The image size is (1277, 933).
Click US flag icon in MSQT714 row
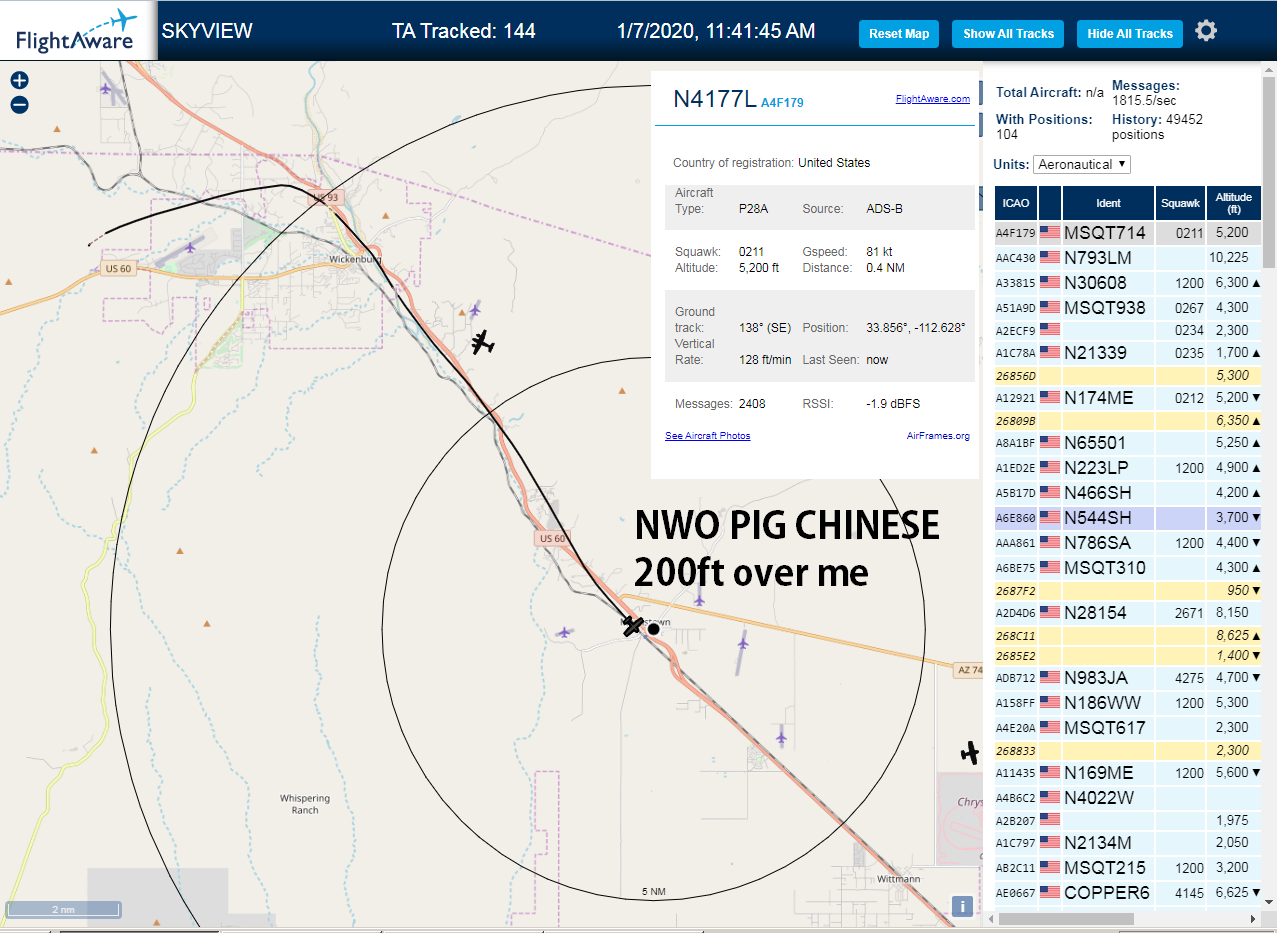1050,232
